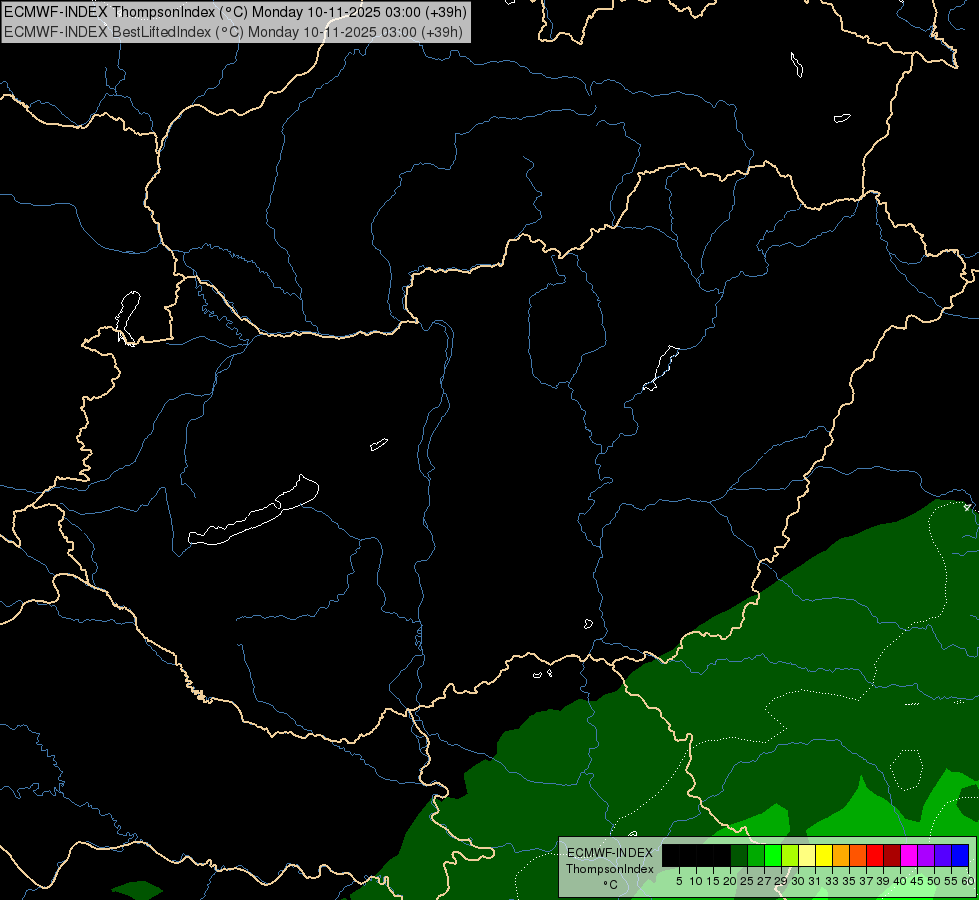Click legend scale value 37
Screen dimensions: 979x900
(866, 881)
